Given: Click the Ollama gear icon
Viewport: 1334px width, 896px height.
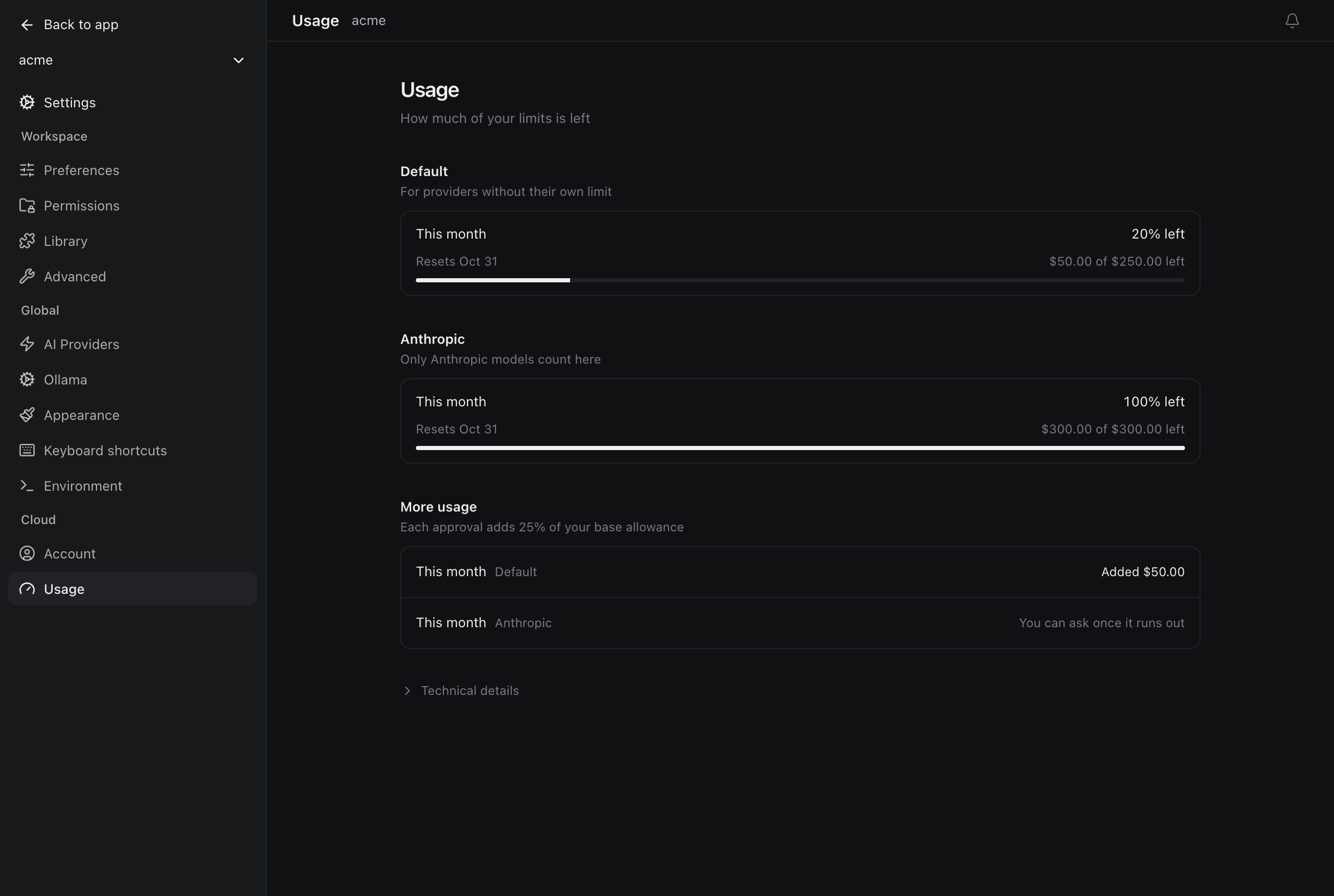Looking at the screenshot, I should (x=27, y=379).
